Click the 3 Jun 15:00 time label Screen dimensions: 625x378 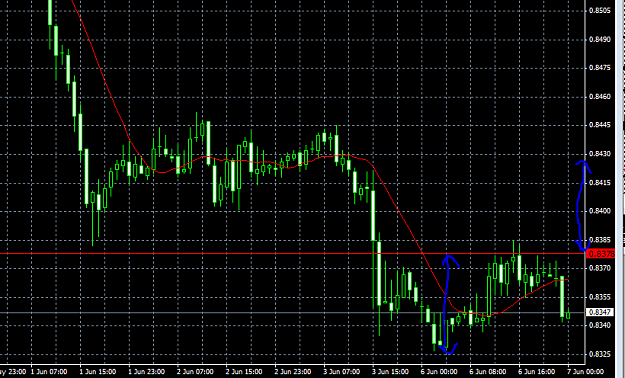click(x=391, y=372)
